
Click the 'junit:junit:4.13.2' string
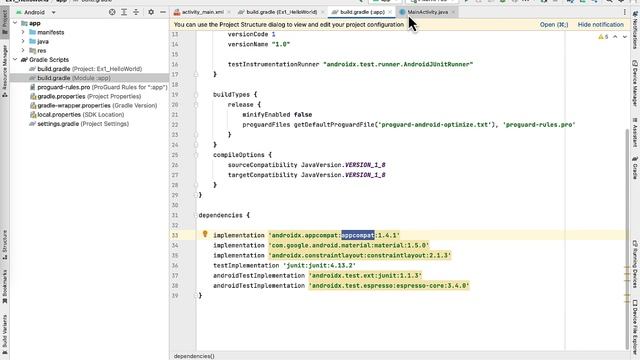[x=320, y=265]
